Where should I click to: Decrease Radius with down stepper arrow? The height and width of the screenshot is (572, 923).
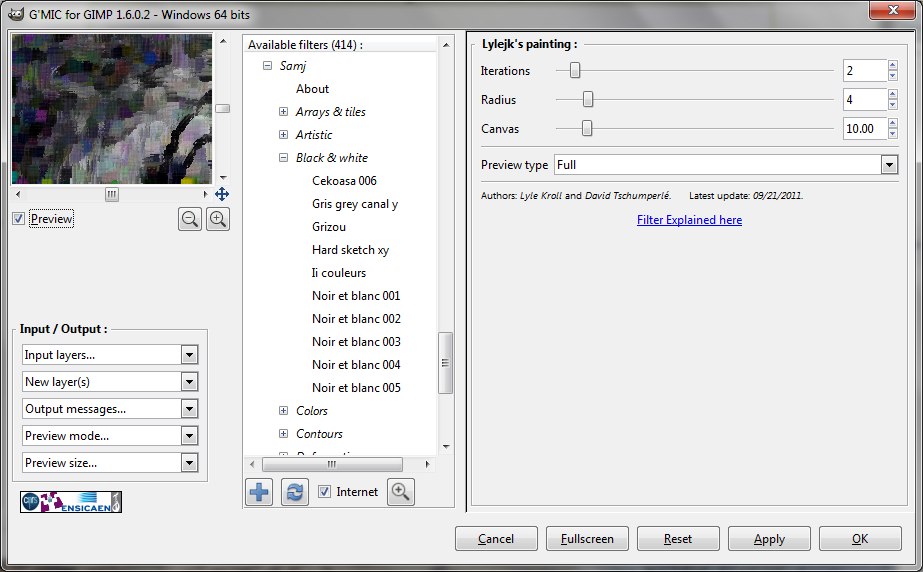point(893,105)
